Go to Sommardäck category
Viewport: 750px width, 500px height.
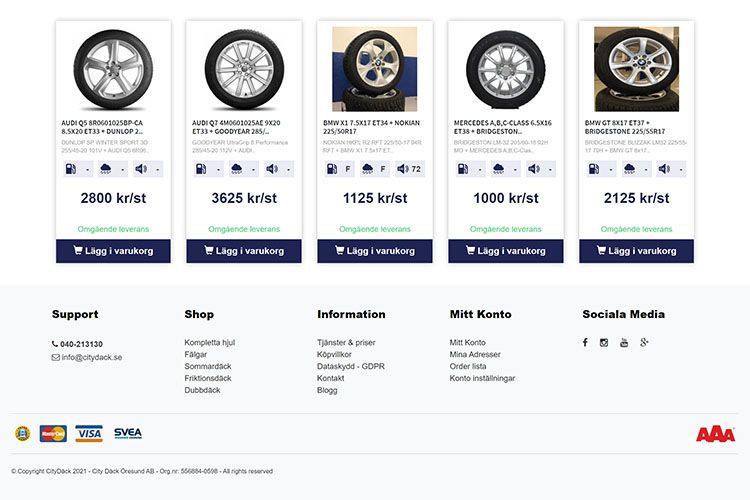(x=208, y=367)
